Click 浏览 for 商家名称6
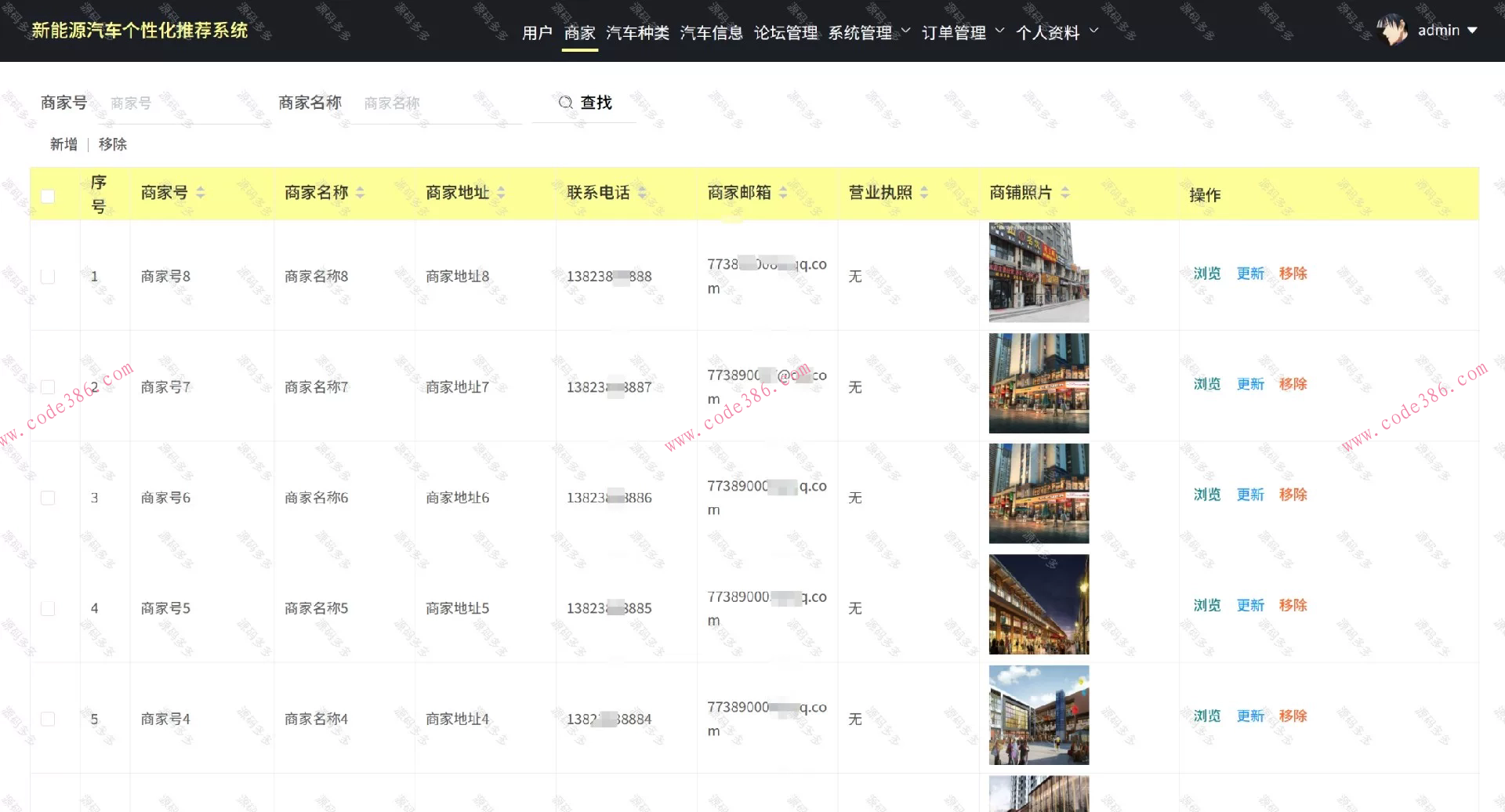The image size is (1505, 812). click(1206, 495)
